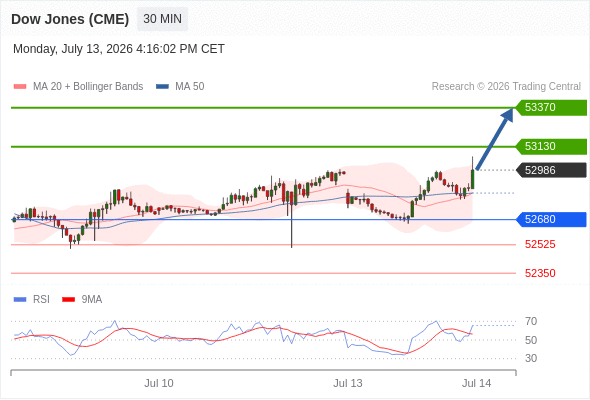The image size is (590, 400).
Task: Click the 30 MIN timeframe badge
Action: [x=162, y=19]
